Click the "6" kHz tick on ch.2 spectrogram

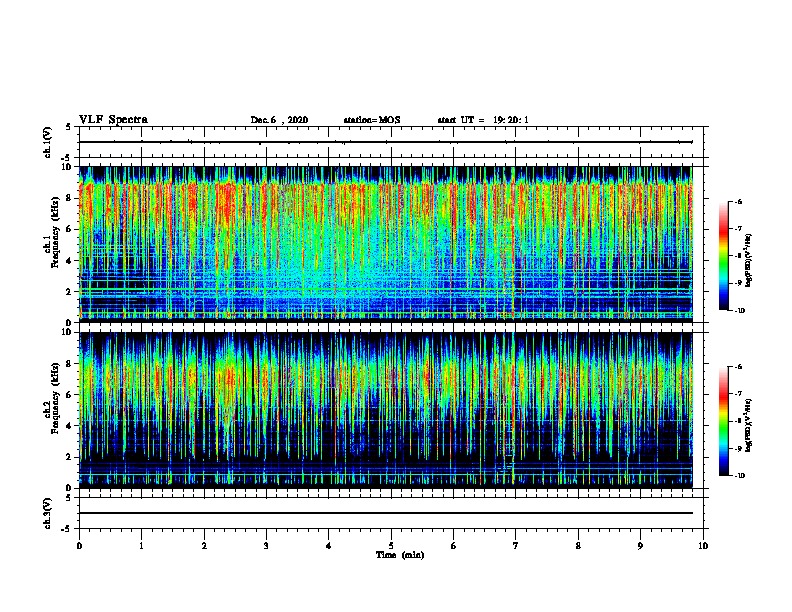(x=70, y=395)
